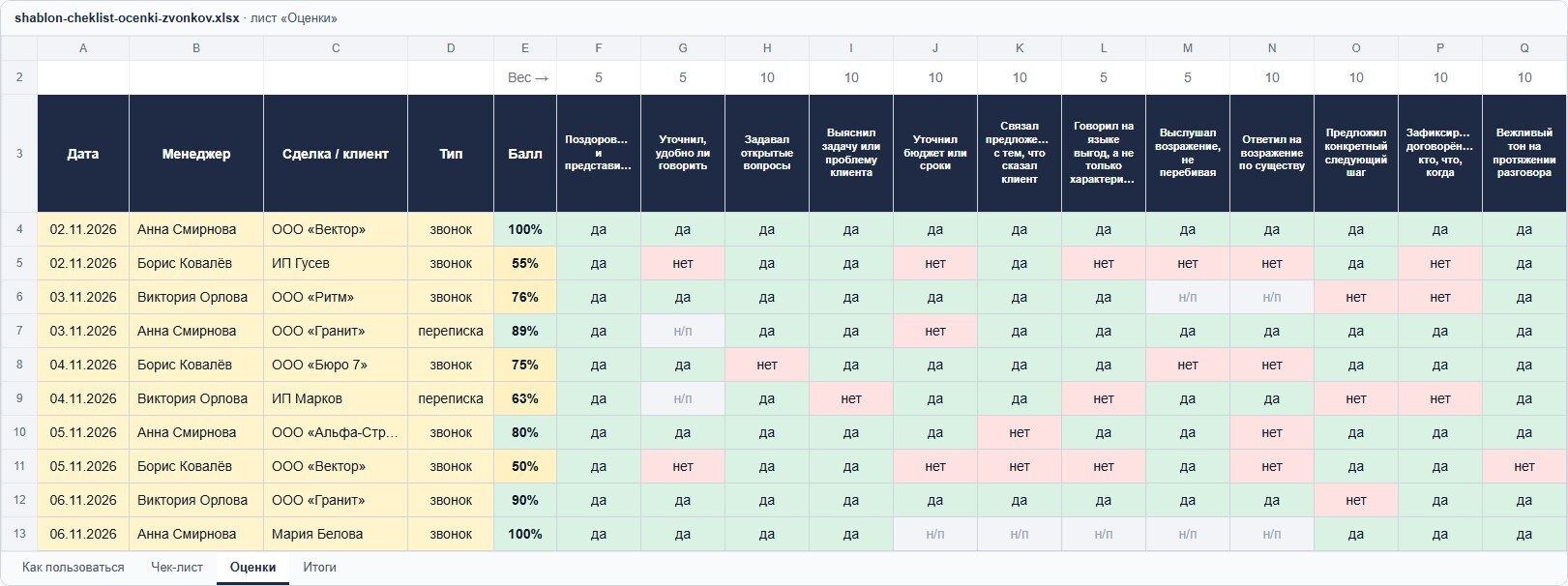Select the 89% score cell in row 7
Screen dimensions: 1568x586
click(x=525, y=331)
